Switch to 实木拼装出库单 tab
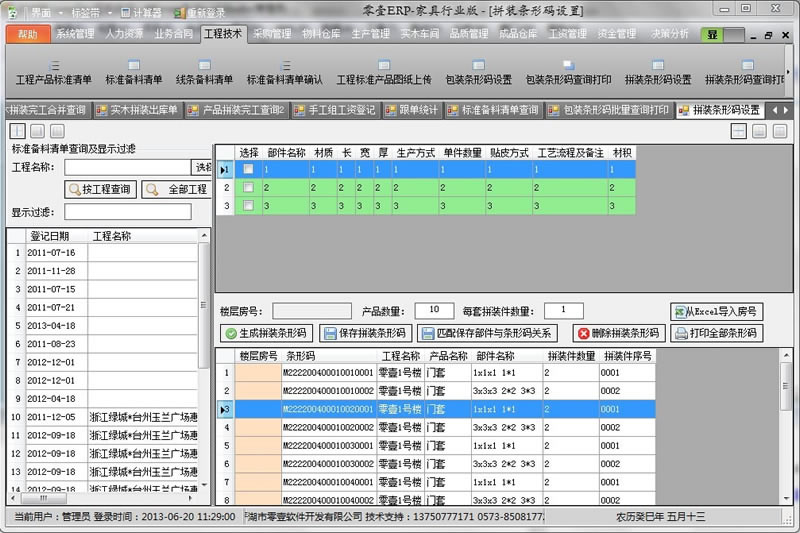Viewport: 800px width, 533px height. click(x=138, y=110)
